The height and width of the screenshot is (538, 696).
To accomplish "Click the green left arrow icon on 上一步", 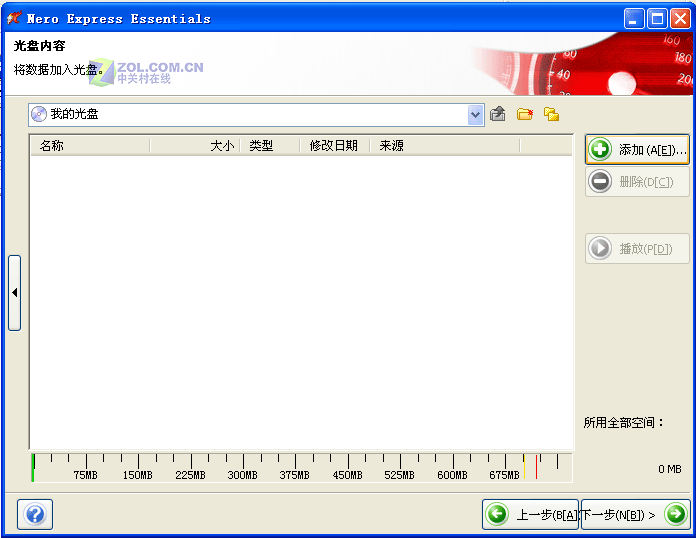I will tap(497, 514).
